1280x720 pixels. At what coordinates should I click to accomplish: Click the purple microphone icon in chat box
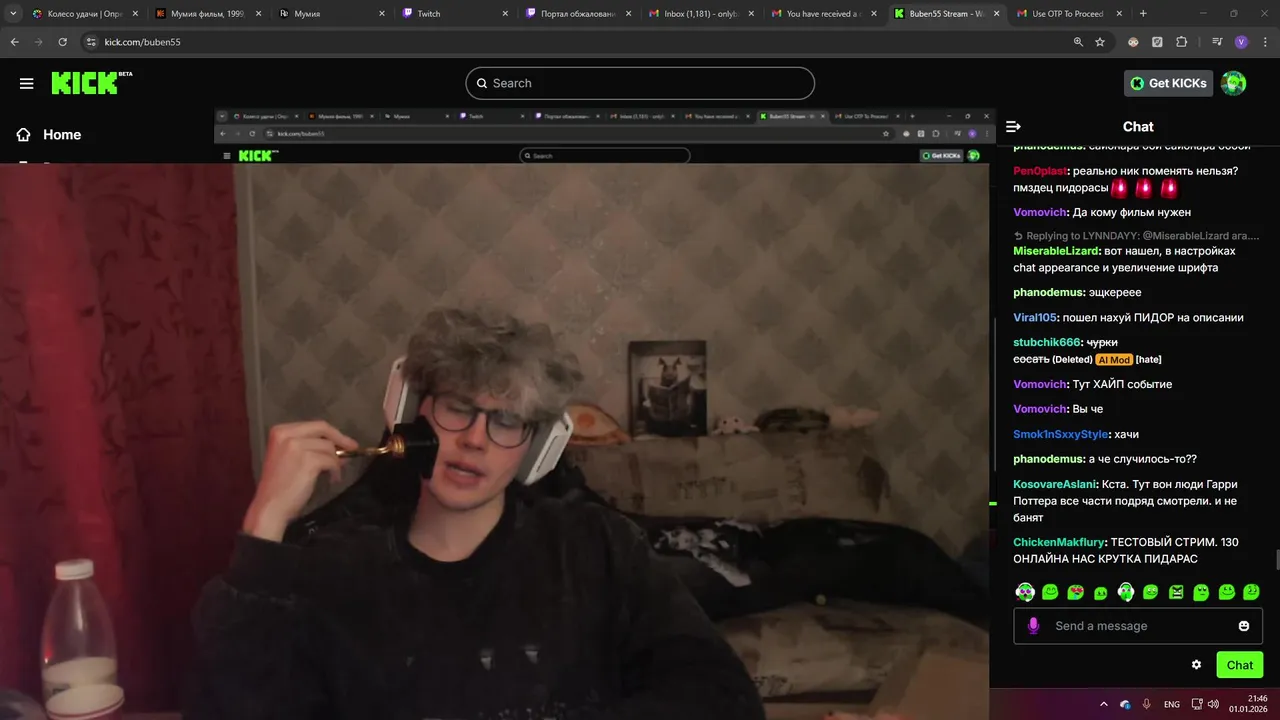click(1033, 626)
